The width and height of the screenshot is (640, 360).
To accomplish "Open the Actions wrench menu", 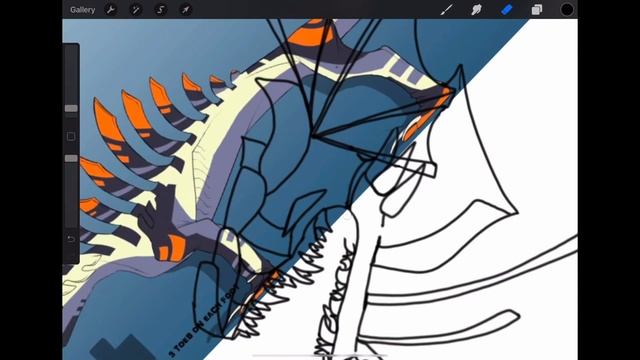I will click(x=111, y=9).
